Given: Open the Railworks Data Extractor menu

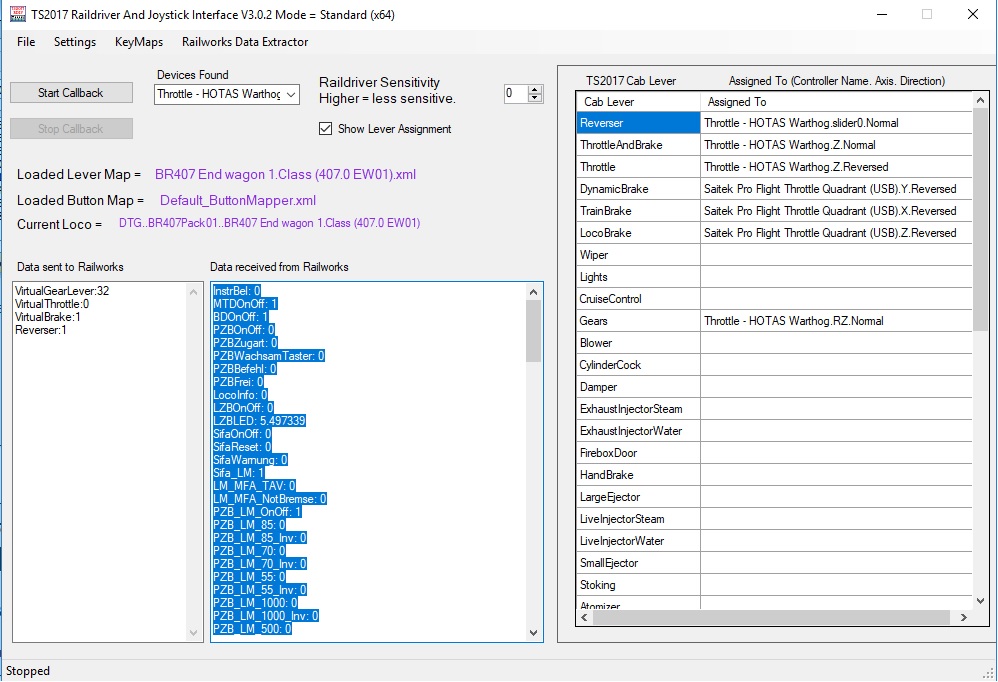Looking at the screenshot, I should 245,42.
